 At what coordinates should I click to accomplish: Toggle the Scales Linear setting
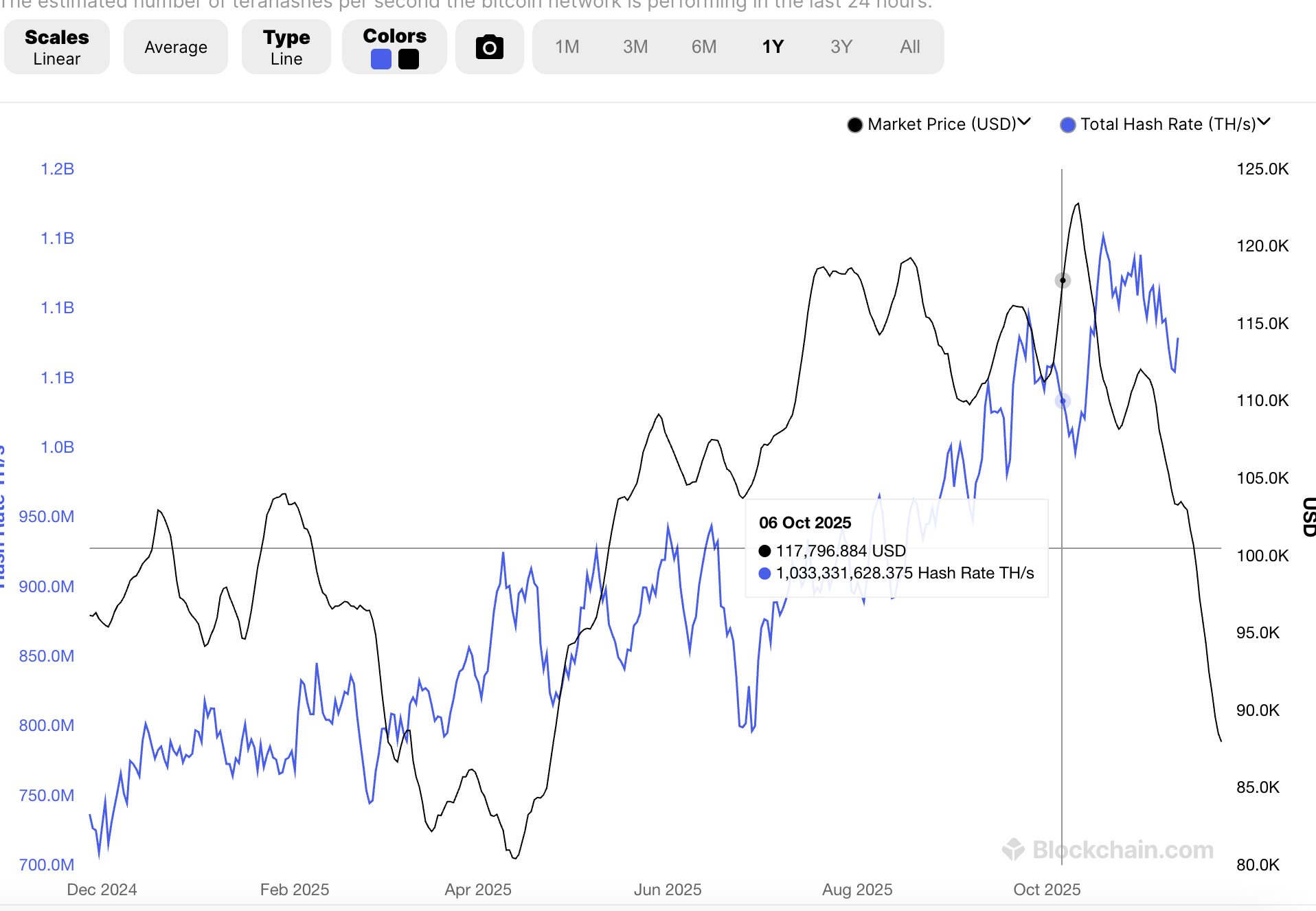(57, 47)
